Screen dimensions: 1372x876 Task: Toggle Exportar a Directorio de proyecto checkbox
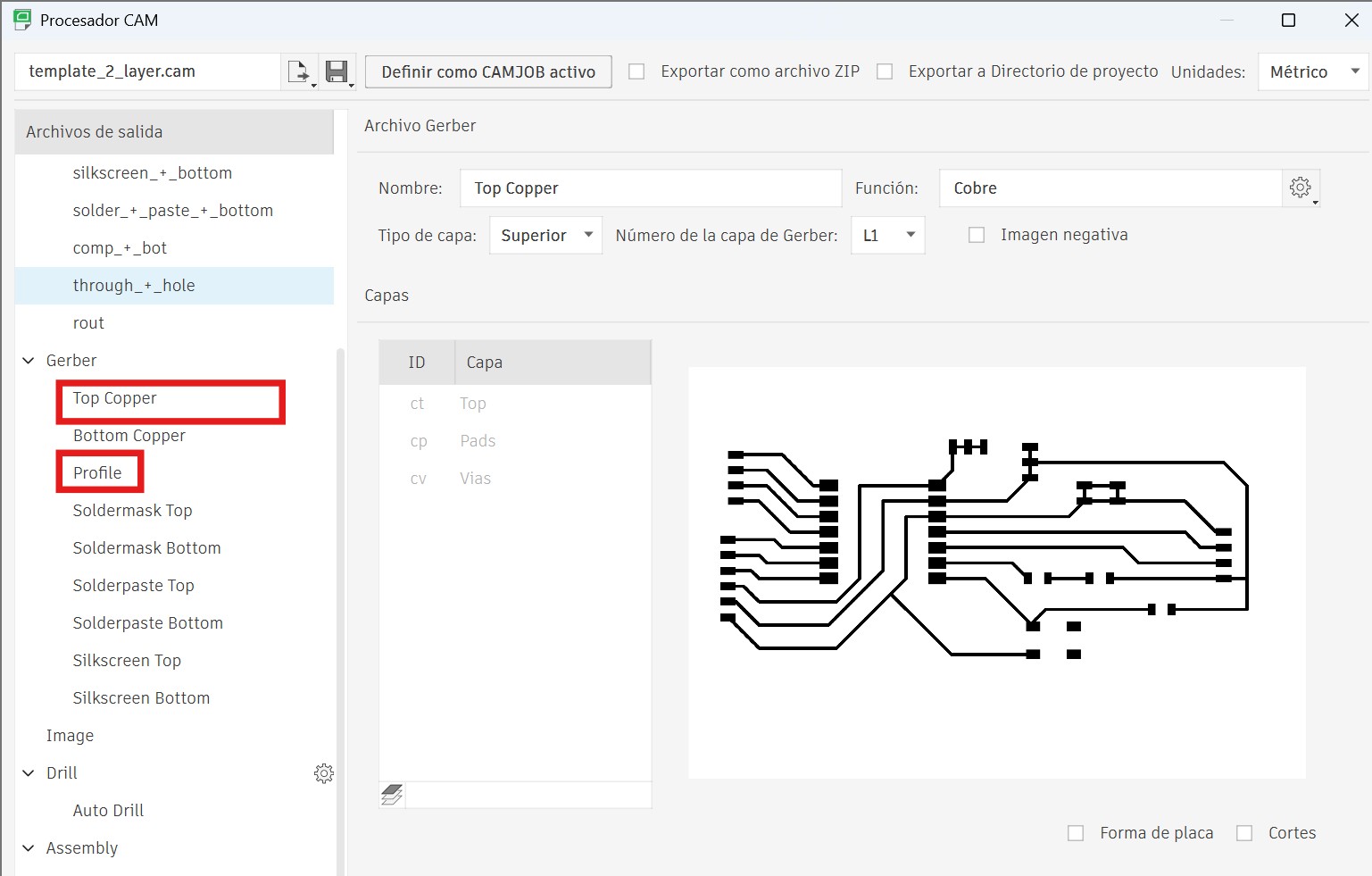(885, 71)
